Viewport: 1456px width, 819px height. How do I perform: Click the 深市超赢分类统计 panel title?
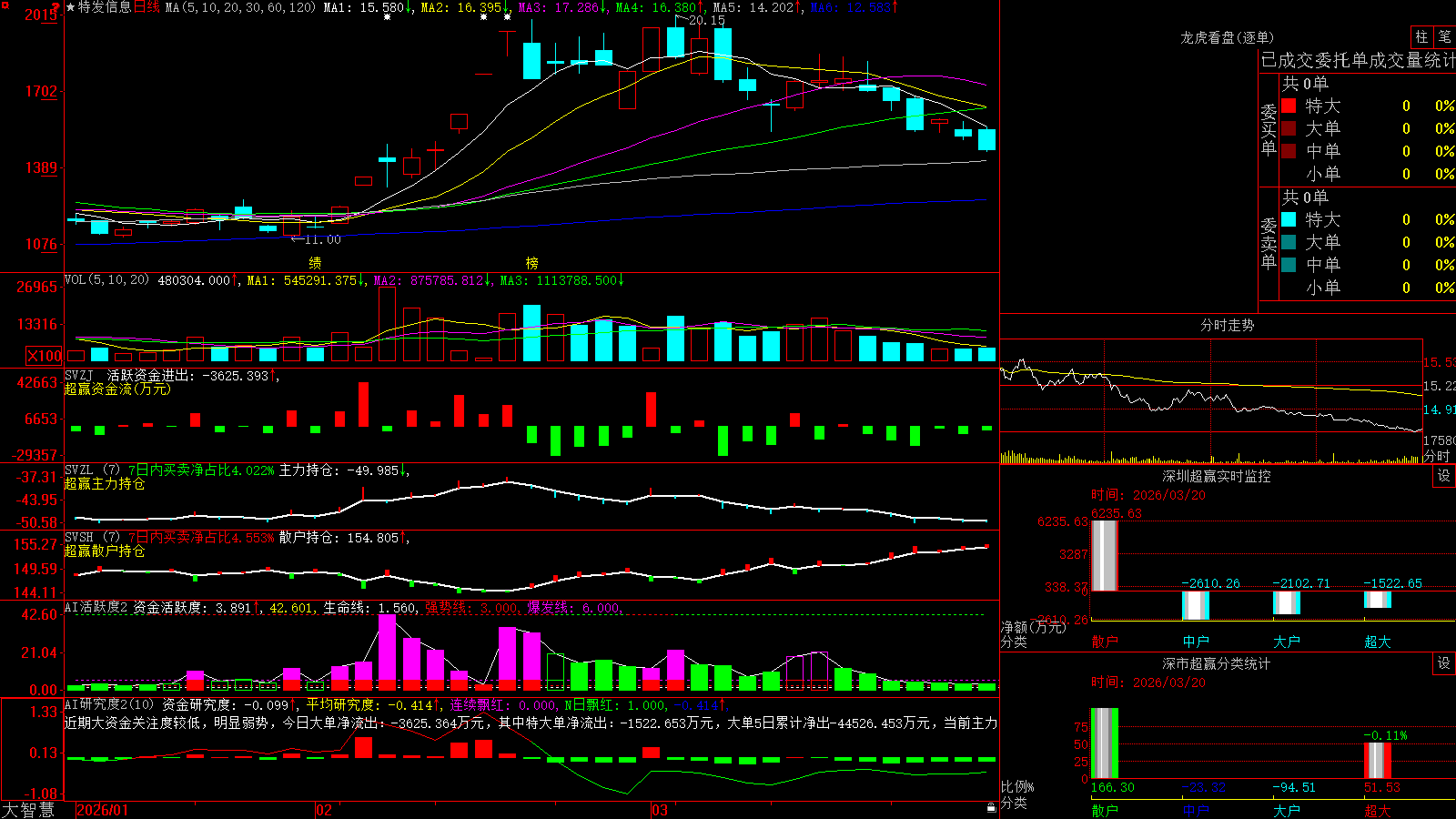pyautogui.click(x=1217, y=663)
